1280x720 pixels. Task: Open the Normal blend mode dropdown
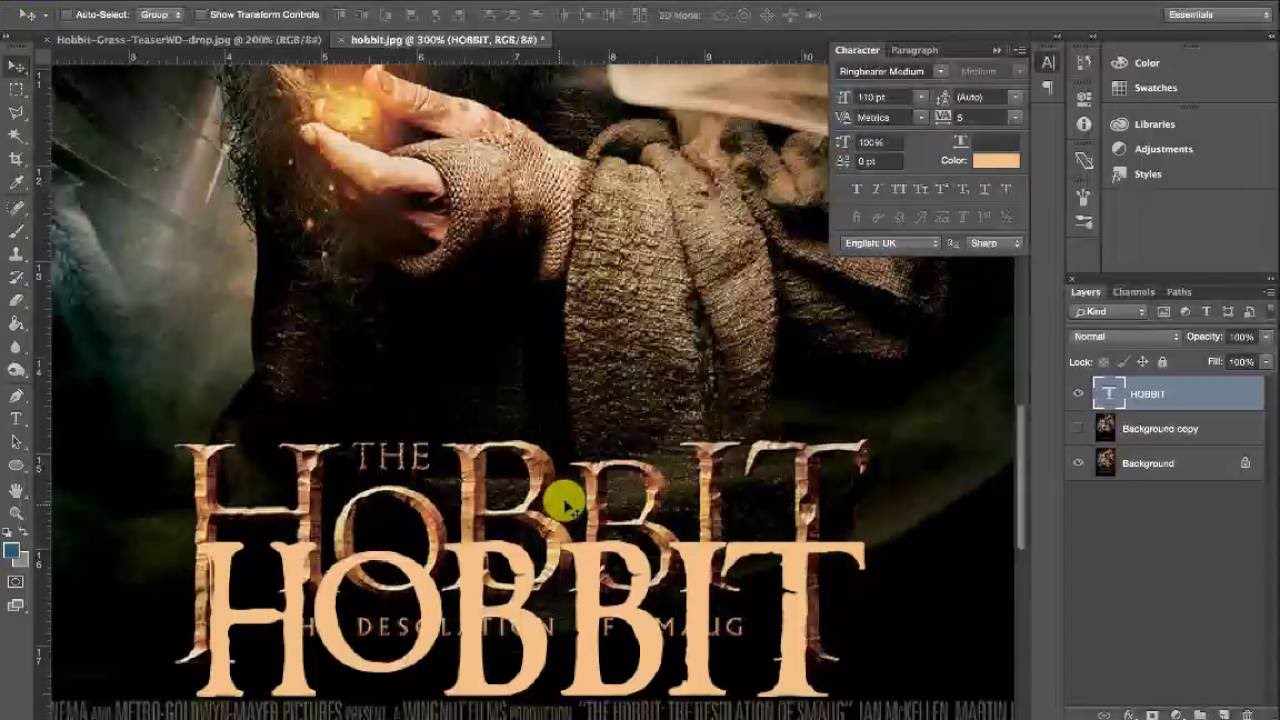1126,337
